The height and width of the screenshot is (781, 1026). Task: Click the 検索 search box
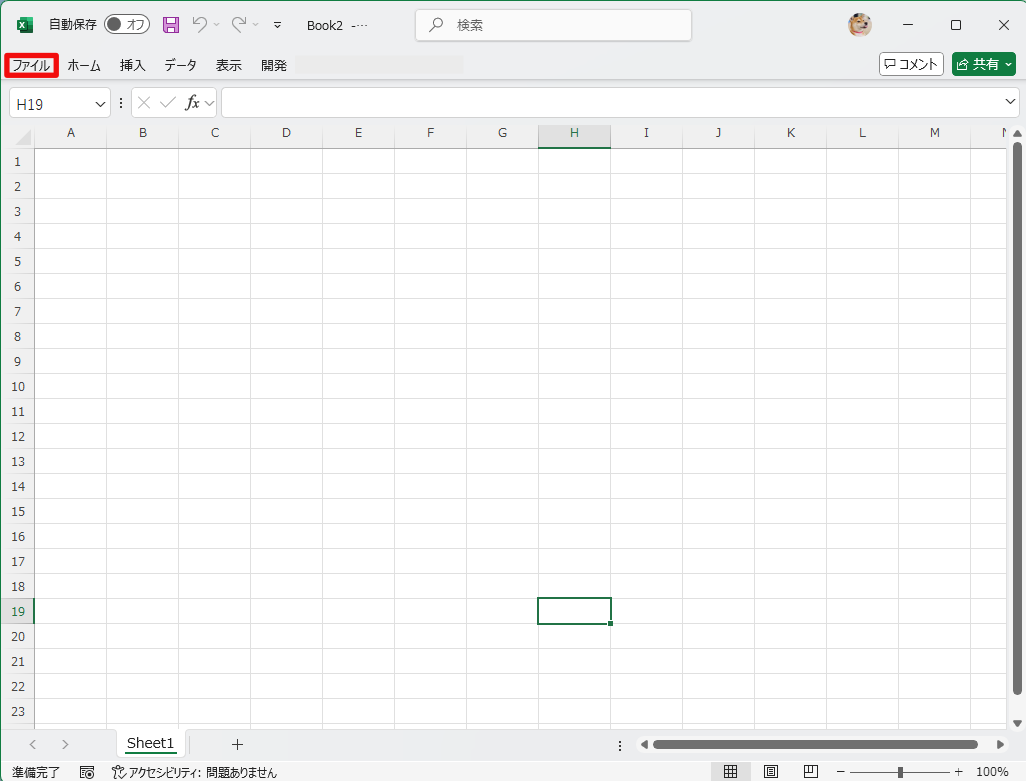[x=553, y=25]
